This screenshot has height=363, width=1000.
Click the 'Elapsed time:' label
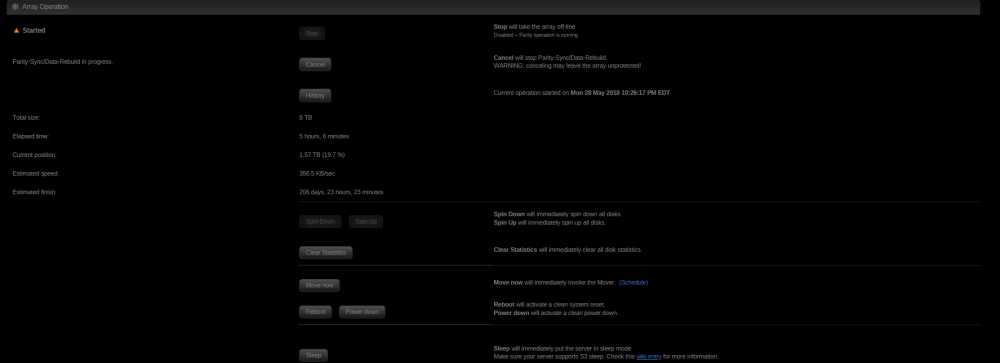point(31,137)
